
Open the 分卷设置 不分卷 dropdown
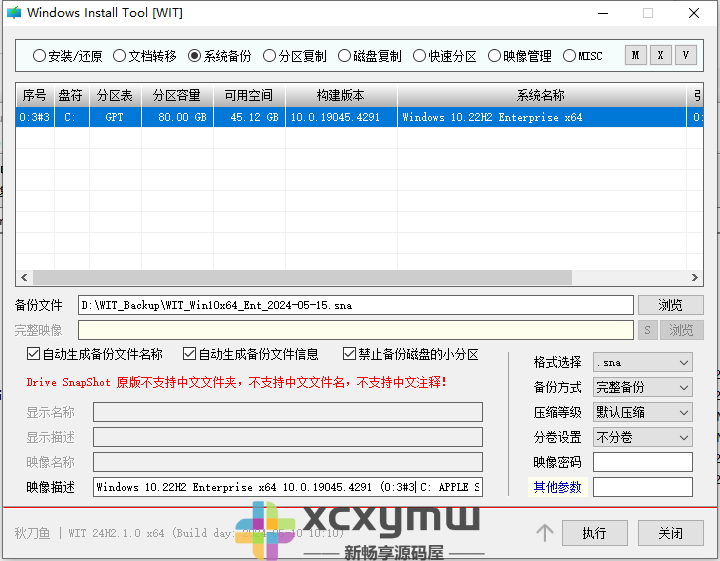tap(642, 437)
